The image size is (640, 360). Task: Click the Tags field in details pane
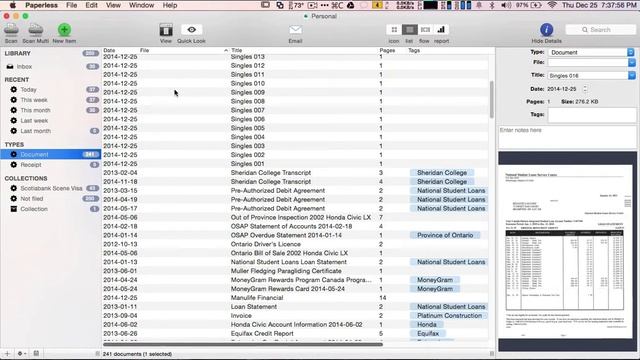591,115
